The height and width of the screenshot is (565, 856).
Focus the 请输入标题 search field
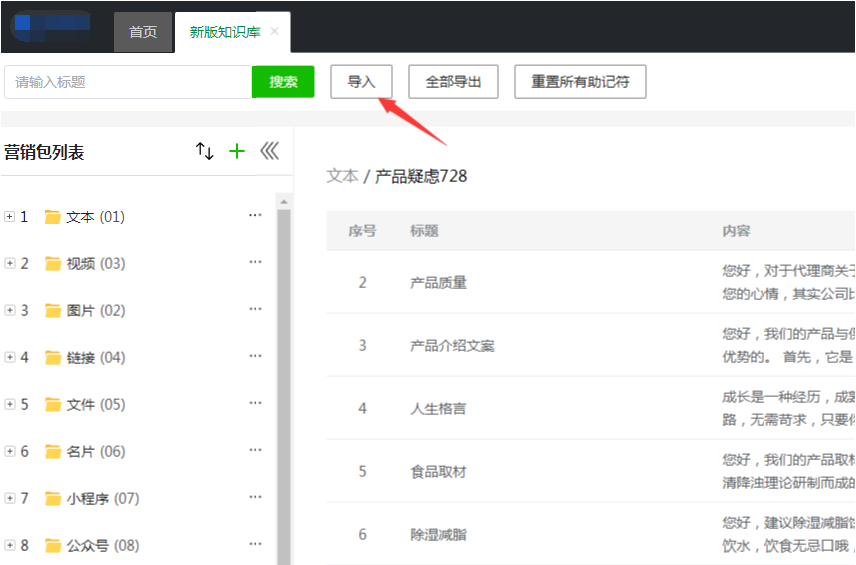click(128, 82)
